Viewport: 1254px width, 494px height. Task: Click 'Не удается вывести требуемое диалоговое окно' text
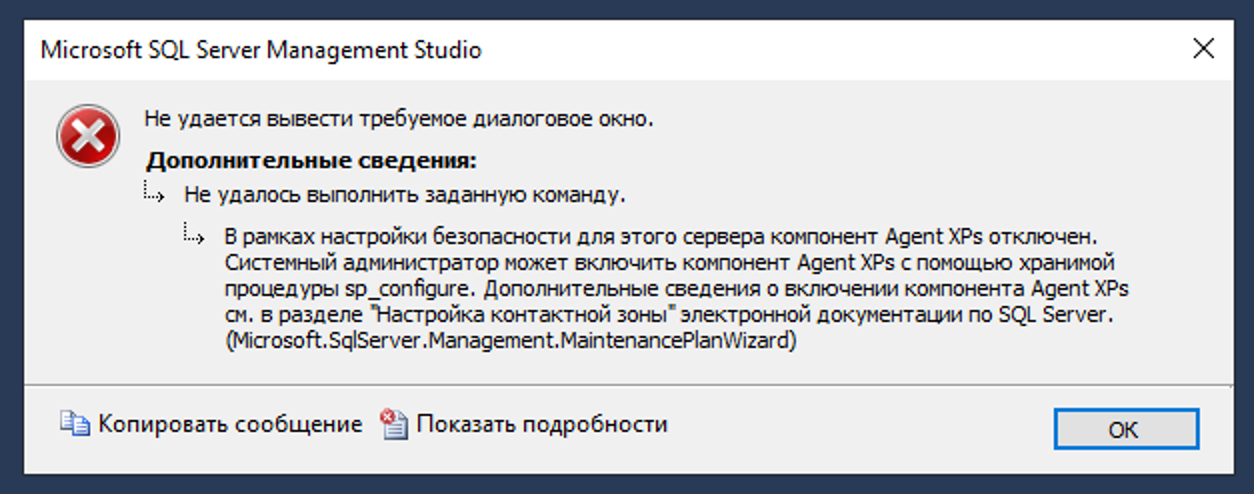(399, 118)
